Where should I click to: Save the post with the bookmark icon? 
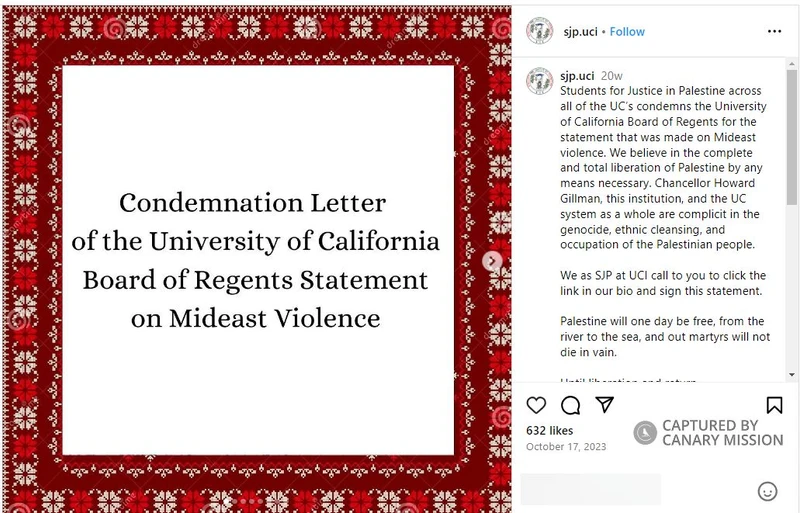pos(775,405)
